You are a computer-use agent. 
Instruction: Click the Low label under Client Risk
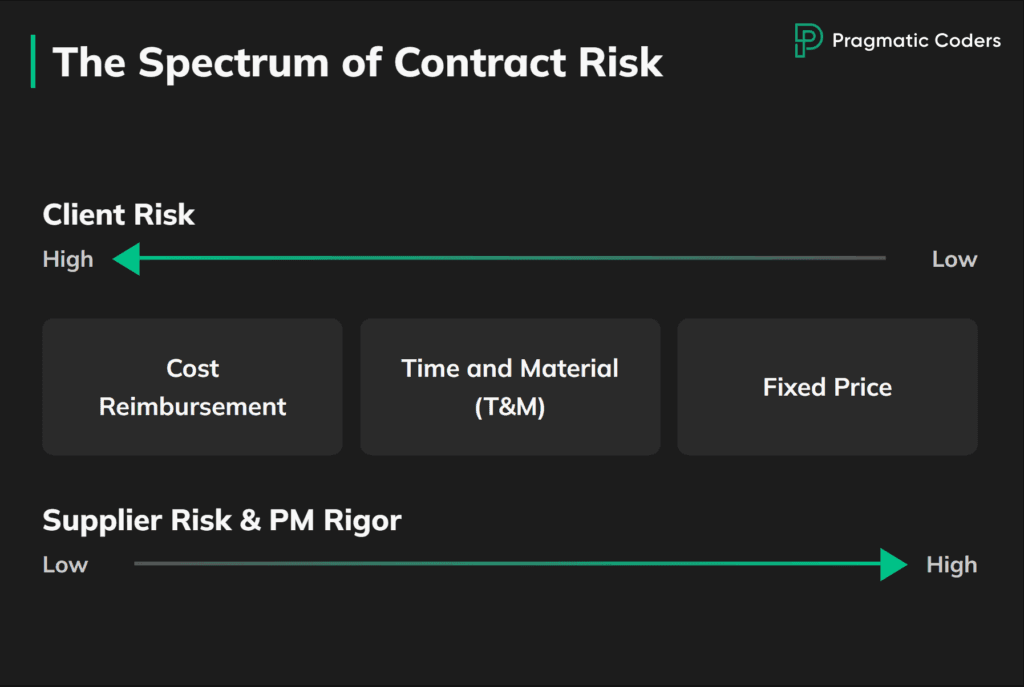pos(954,260)
